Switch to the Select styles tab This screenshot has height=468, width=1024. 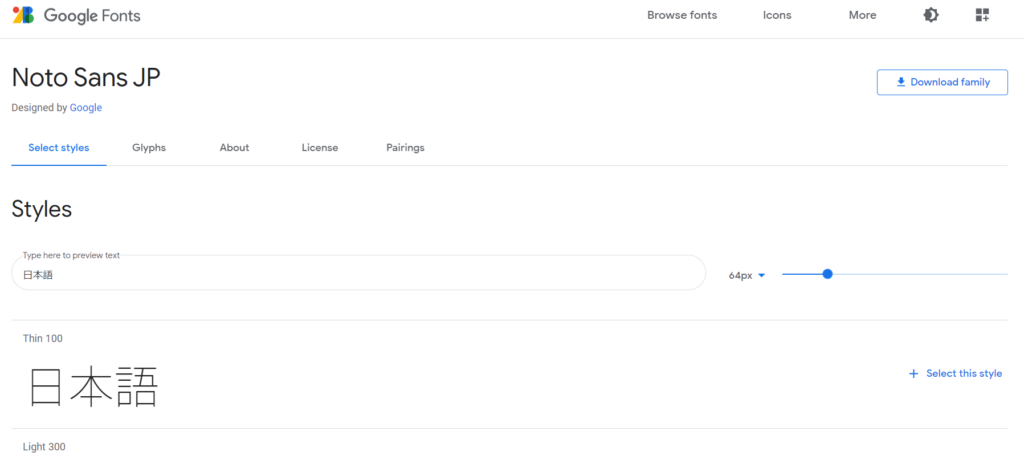point(59,148)
